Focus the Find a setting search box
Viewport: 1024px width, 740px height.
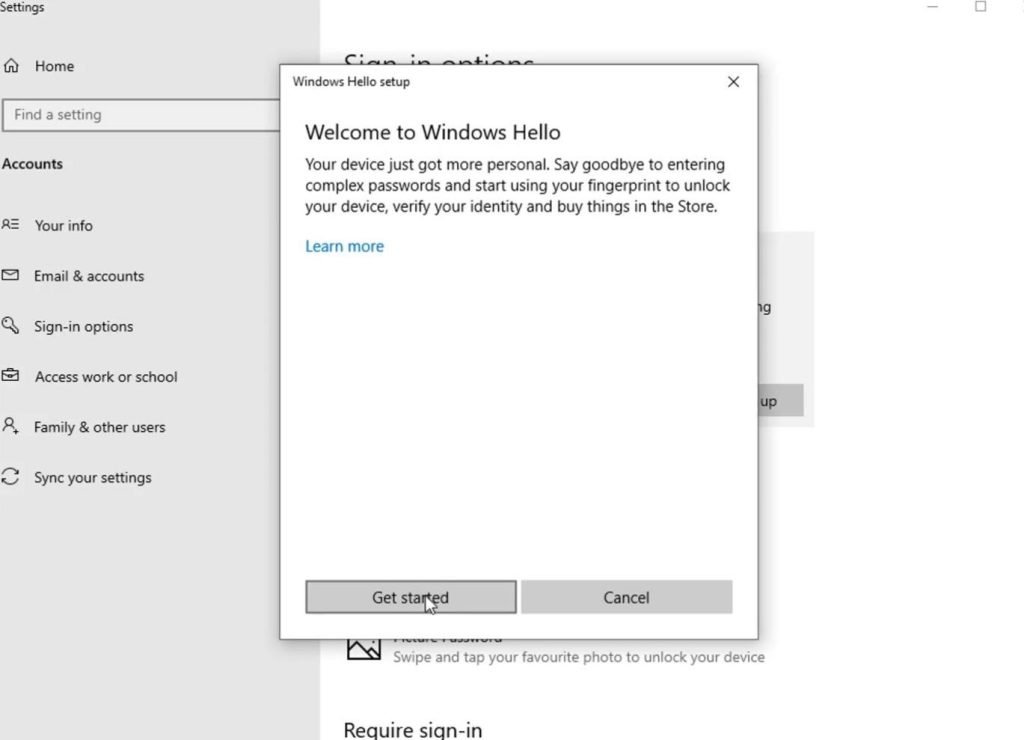141,115
